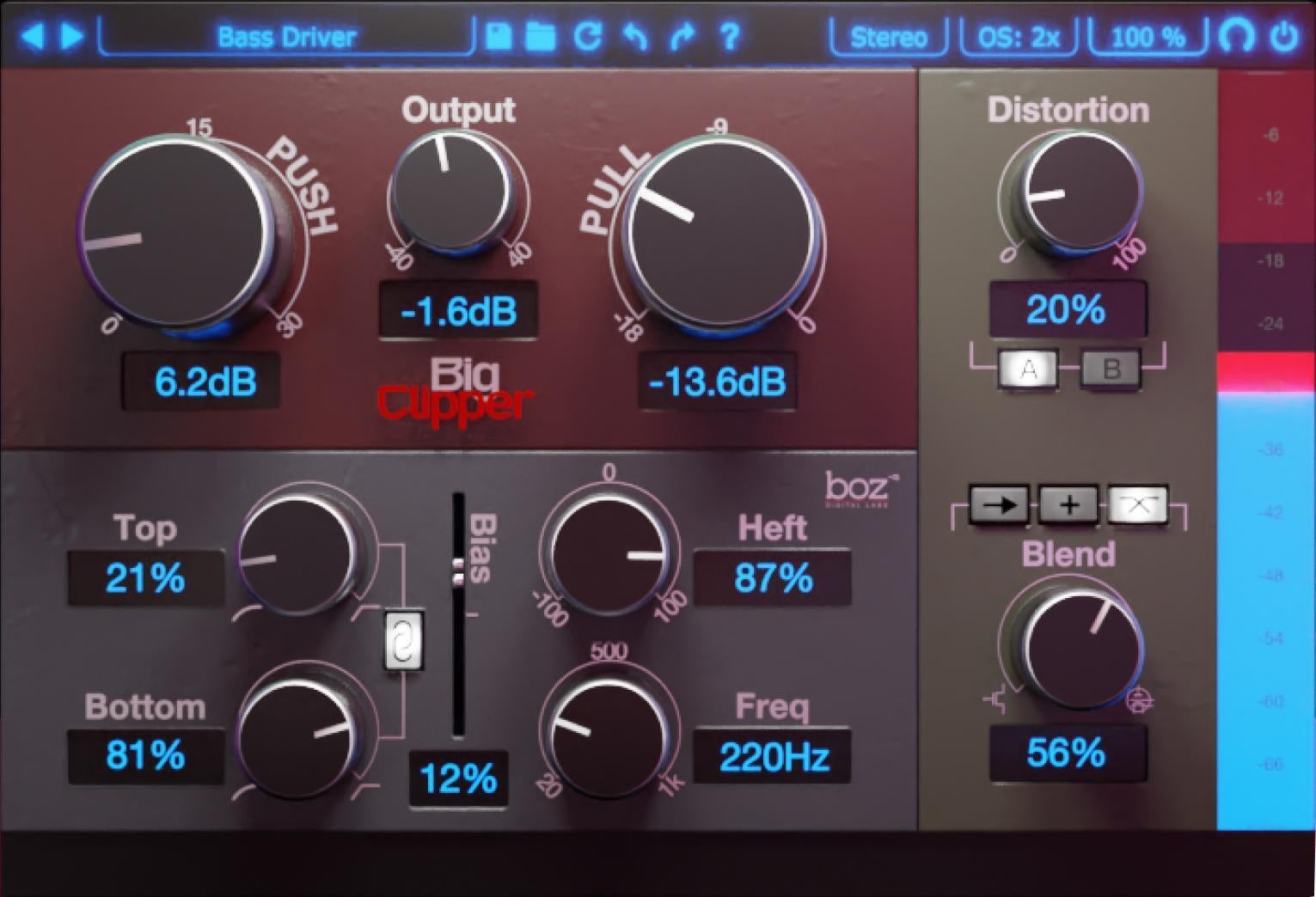Click the save preset floppy disk icon

click(499, 37)
